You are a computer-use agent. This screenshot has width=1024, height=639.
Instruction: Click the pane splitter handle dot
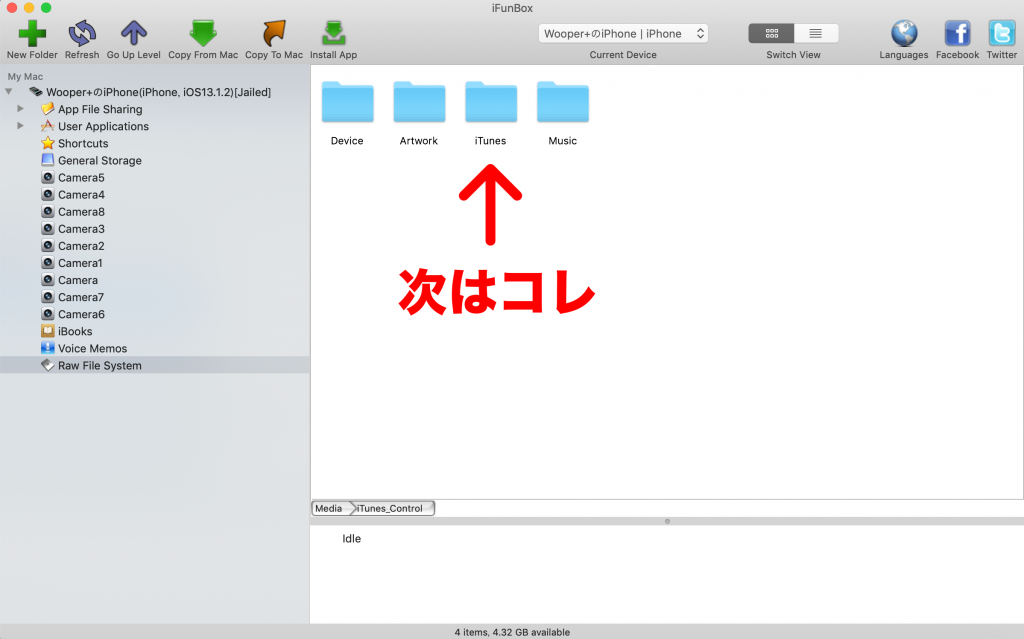coord(667,521)
